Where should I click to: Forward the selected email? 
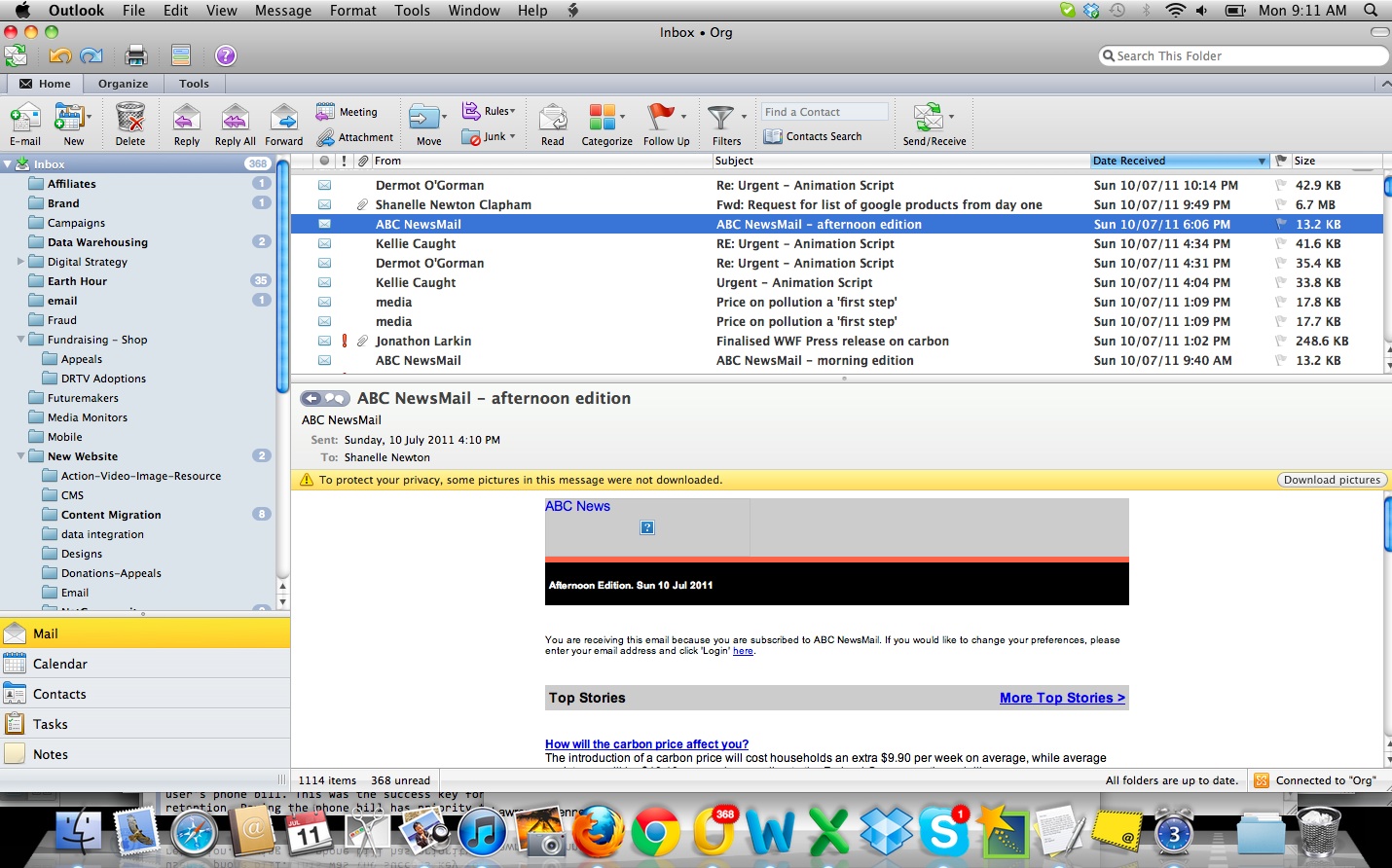284,125
